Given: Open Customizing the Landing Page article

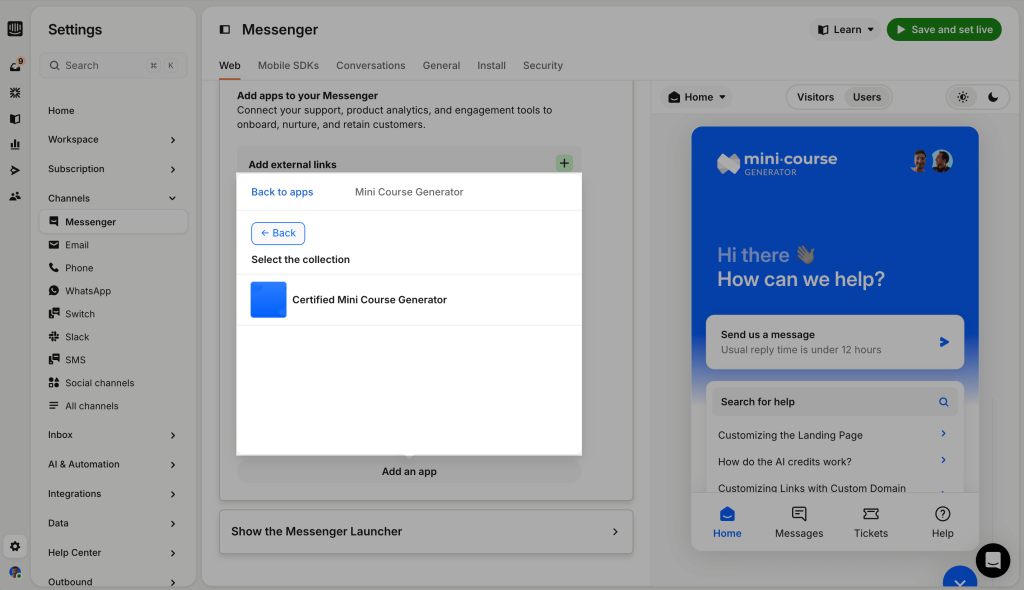Looking at the screenshot, I should pos(835,435).
